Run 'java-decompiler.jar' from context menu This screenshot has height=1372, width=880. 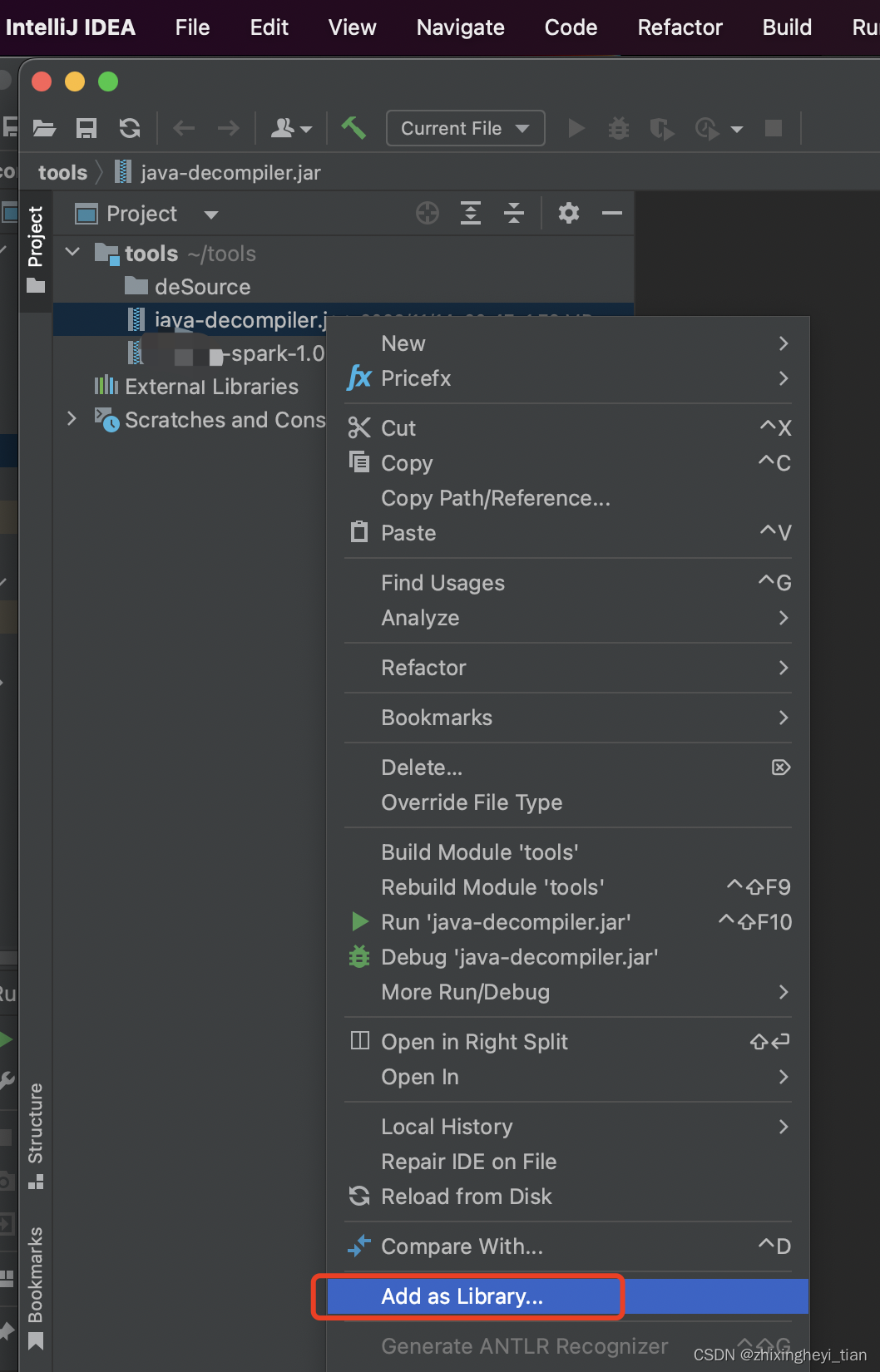(567, 922)
